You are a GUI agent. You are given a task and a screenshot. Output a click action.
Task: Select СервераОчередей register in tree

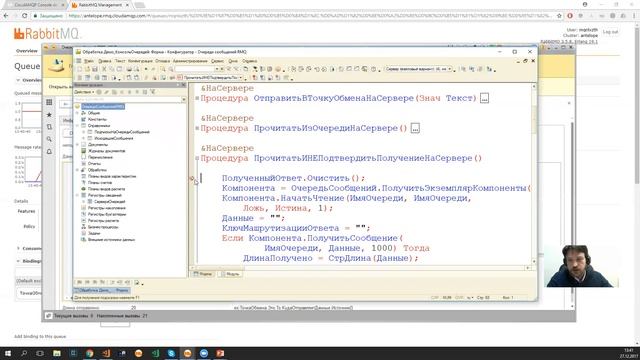point(109,202)
